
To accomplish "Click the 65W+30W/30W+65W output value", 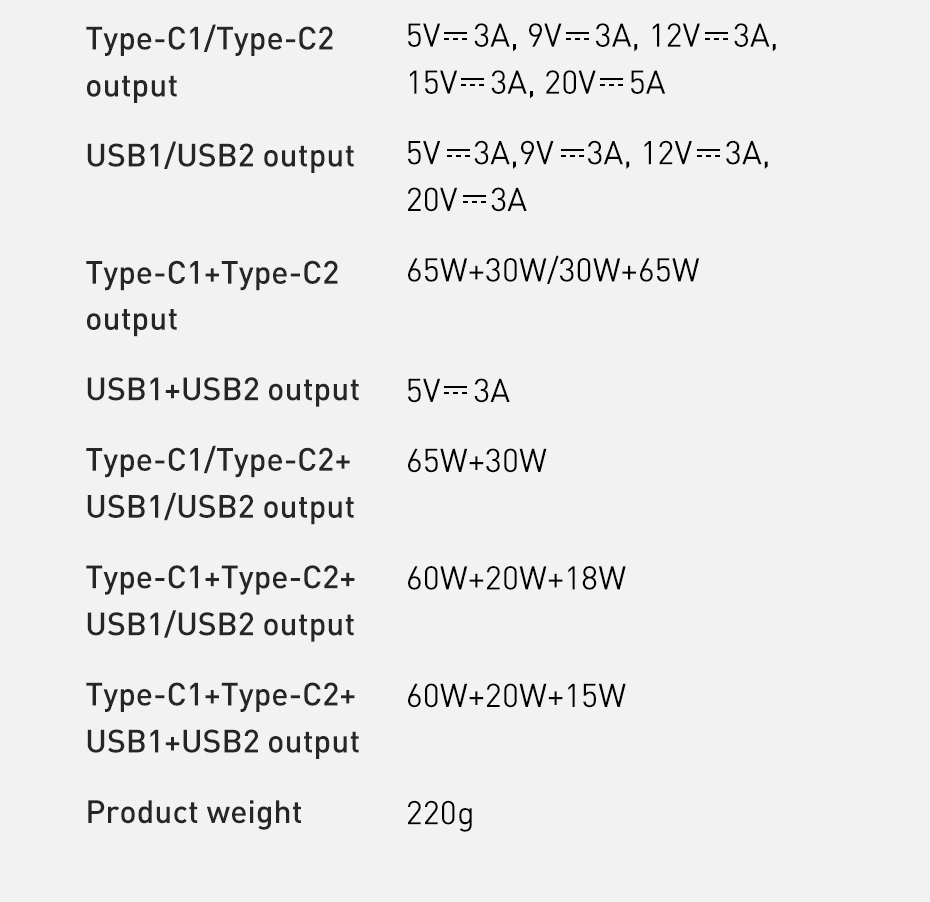I will click(x=553, y=271).
